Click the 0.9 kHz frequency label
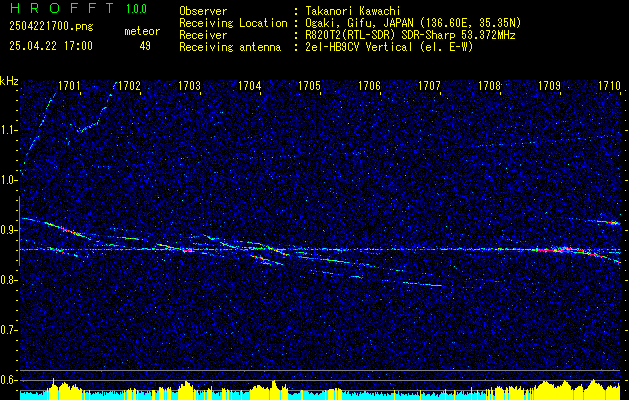 point(8,230)
